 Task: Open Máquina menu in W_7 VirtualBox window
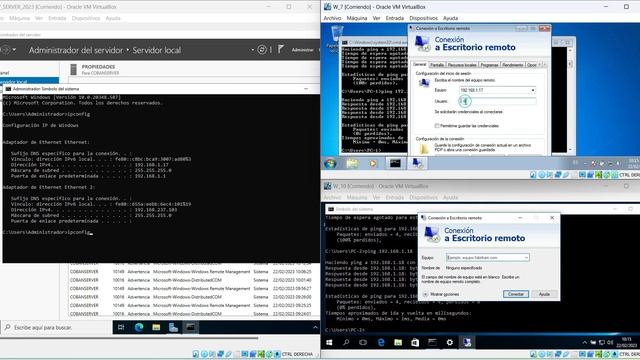[x=357, y=18]
